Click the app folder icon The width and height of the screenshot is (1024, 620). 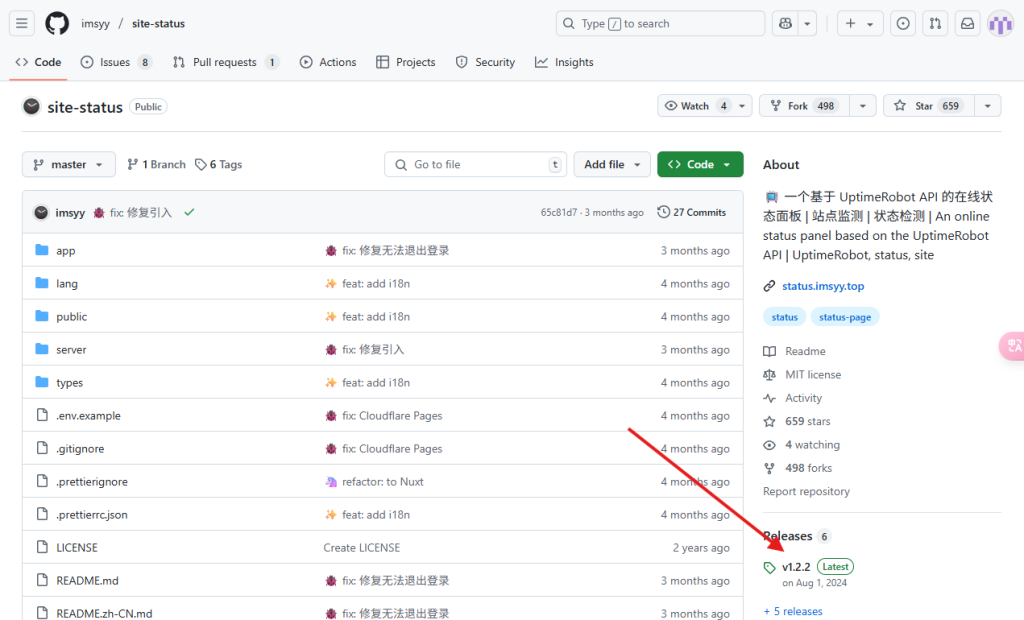[x=42, y=250]
